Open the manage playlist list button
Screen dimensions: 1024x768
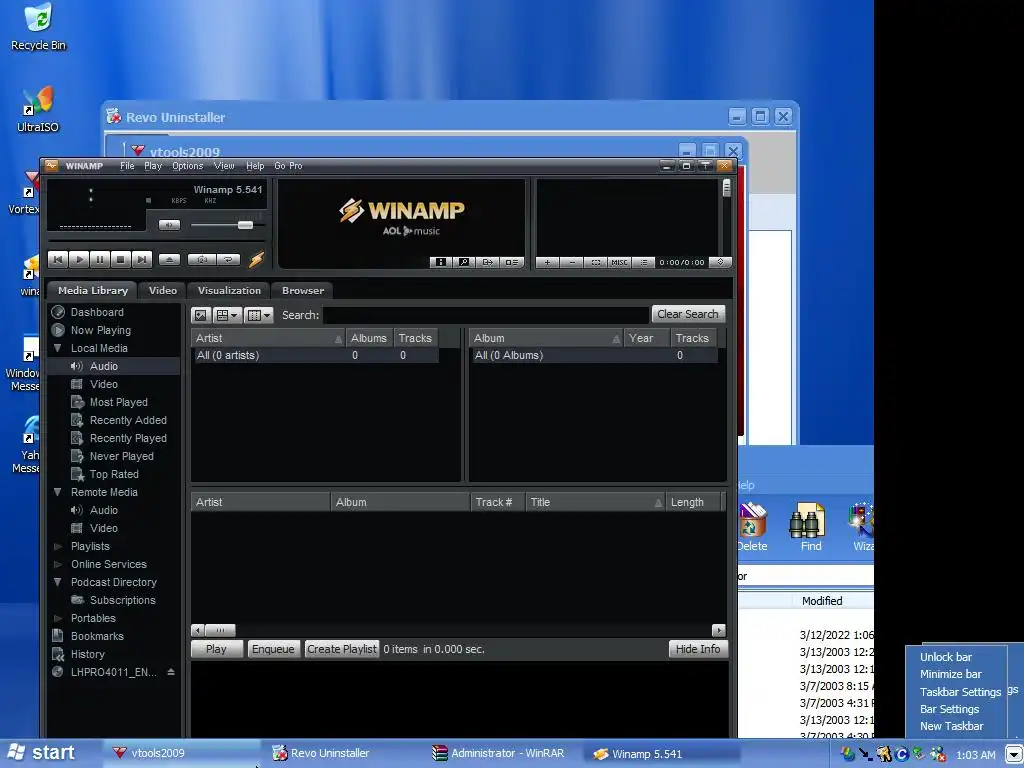point(644,263)
